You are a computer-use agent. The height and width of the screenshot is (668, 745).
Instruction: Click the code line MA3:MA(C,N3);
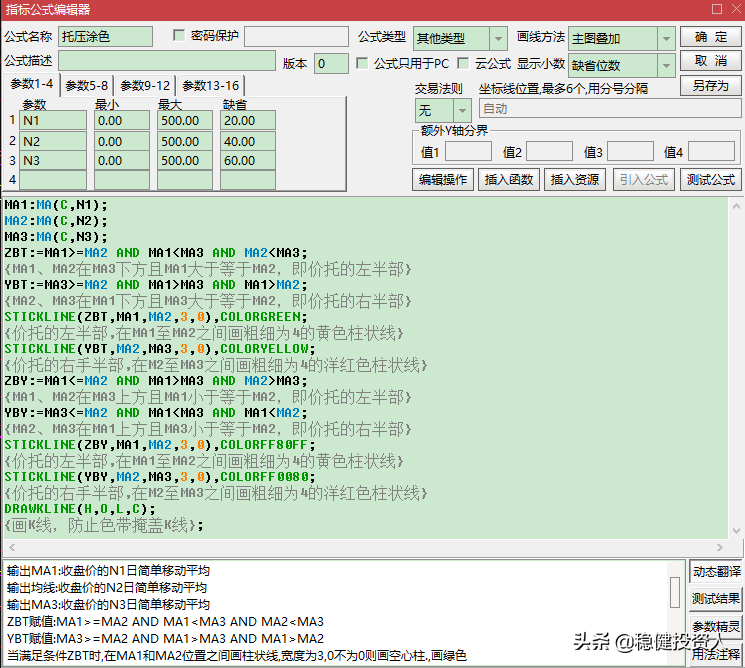[x=56, y=237]
